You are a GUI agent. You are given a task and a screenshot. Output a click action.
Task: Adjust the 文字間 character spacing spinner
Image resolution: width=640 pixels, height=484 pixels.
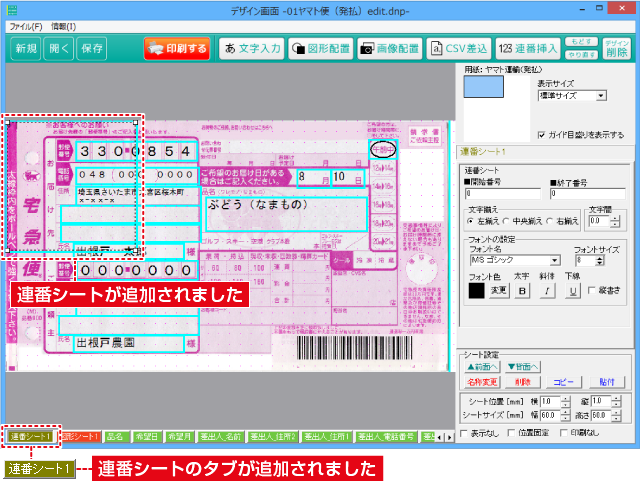[x=615, y=222]
